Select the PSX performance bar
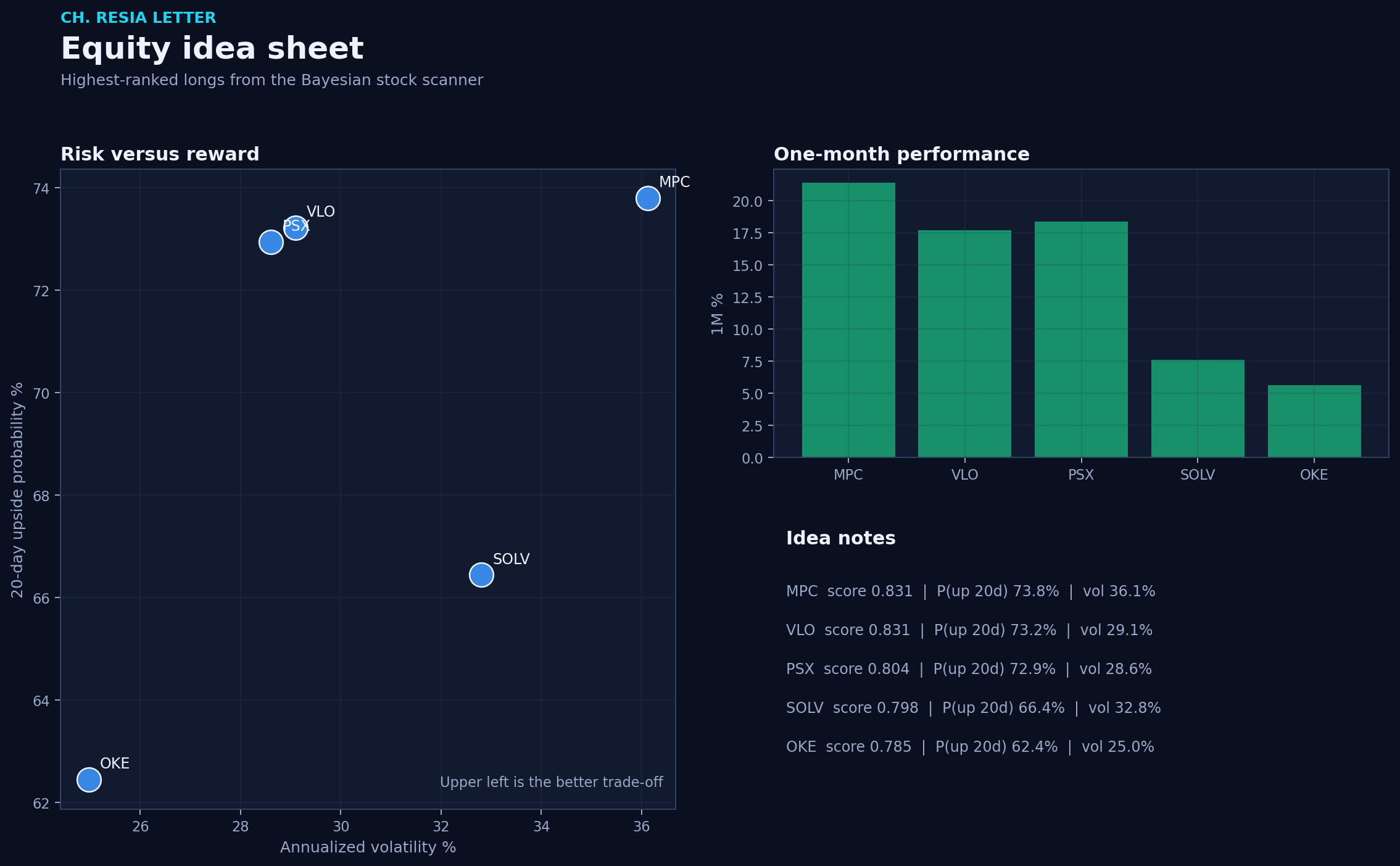This screenshot has width=1400, height=866. pyautogui.click(x=1081, y=339)
